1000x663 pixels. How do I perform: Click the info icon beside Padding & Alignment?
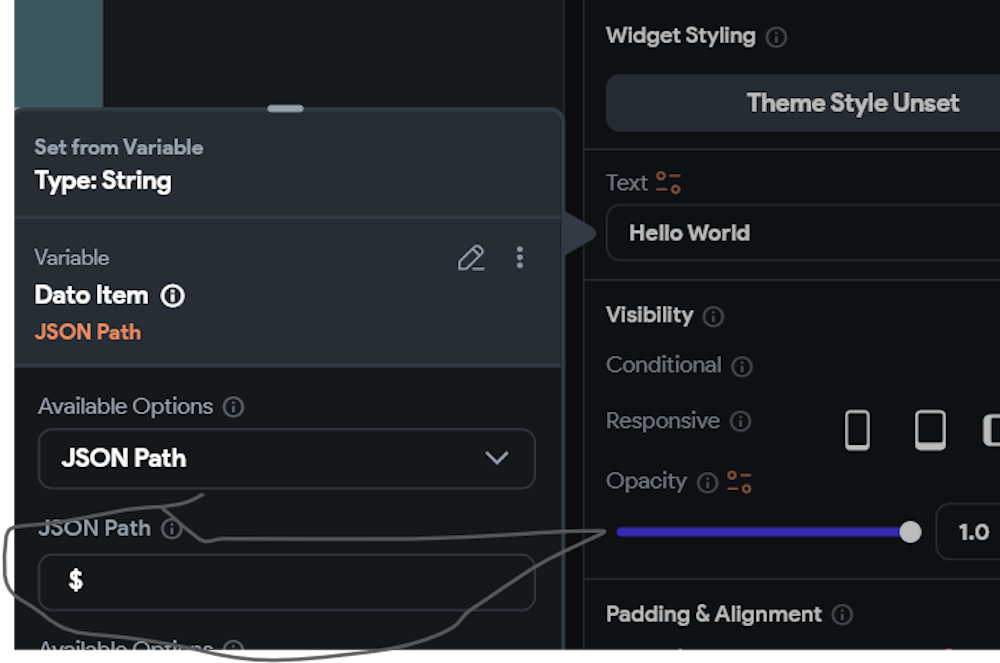click(x=842, y=615)
